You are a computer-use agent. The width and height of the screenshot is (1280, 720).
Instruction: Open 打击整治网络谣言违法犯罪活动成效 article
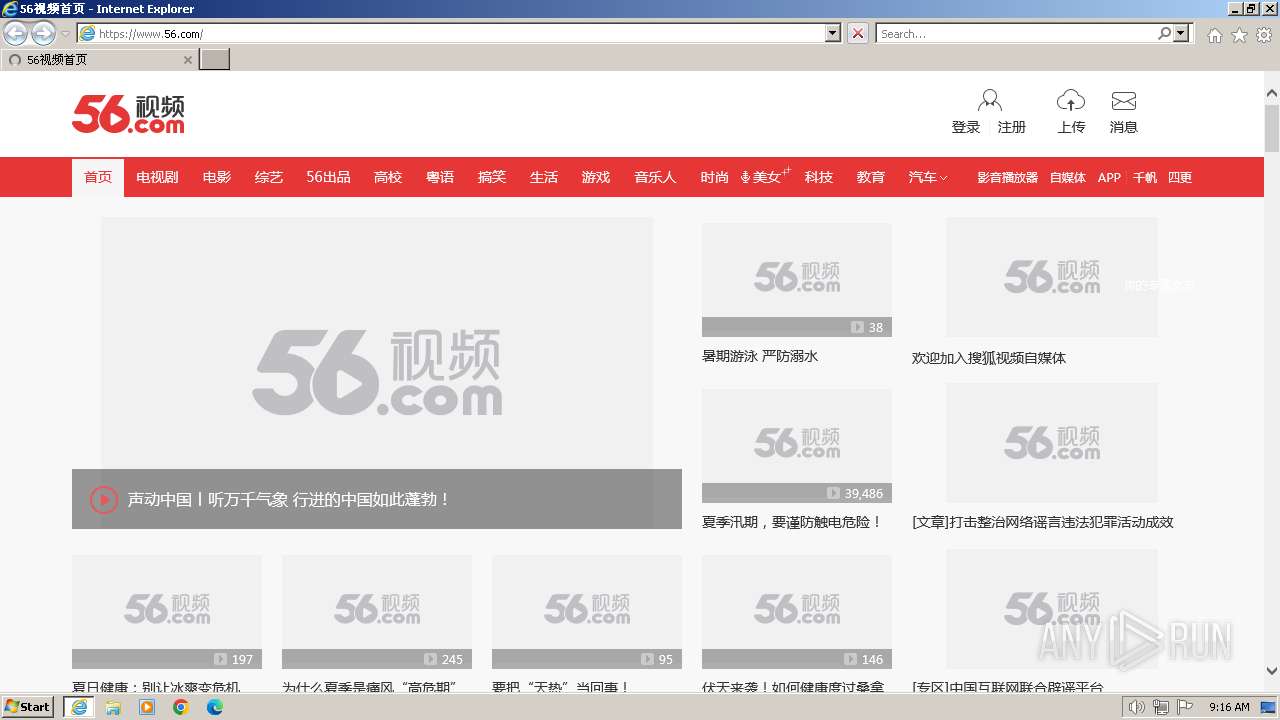1043,522
